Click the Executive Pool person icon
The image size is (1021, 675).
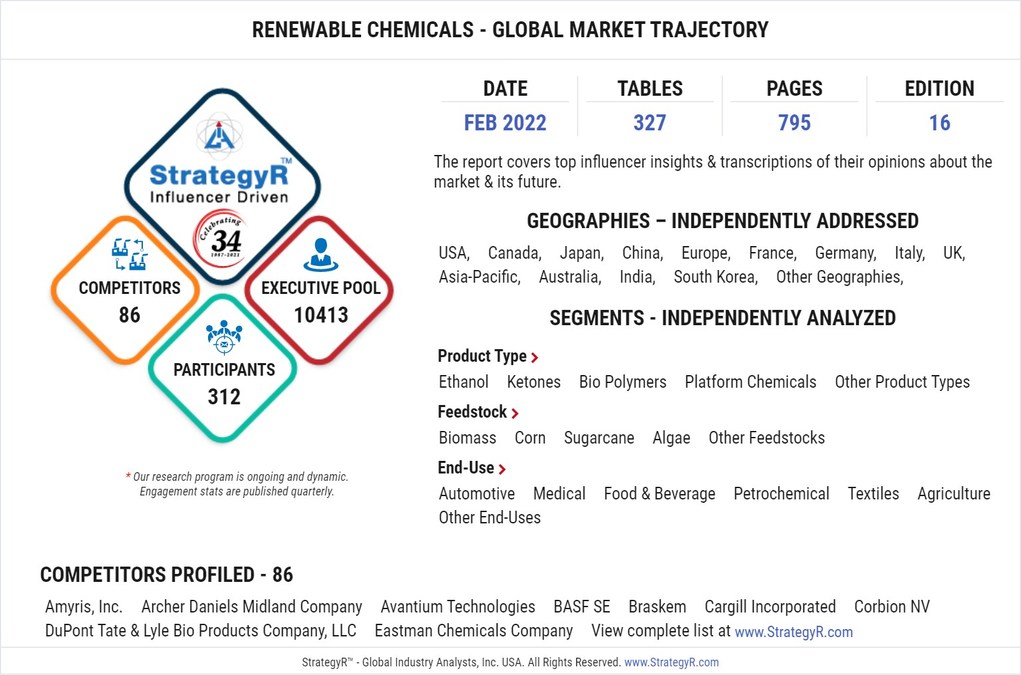(x=320, y=255)
